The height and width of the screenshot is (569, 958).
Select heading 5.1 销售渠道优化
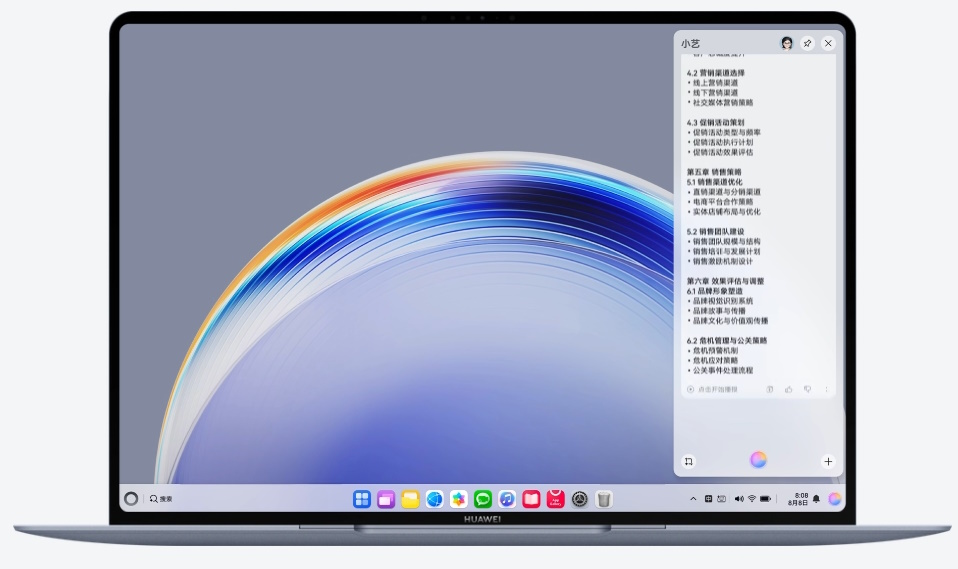[714, 182]
